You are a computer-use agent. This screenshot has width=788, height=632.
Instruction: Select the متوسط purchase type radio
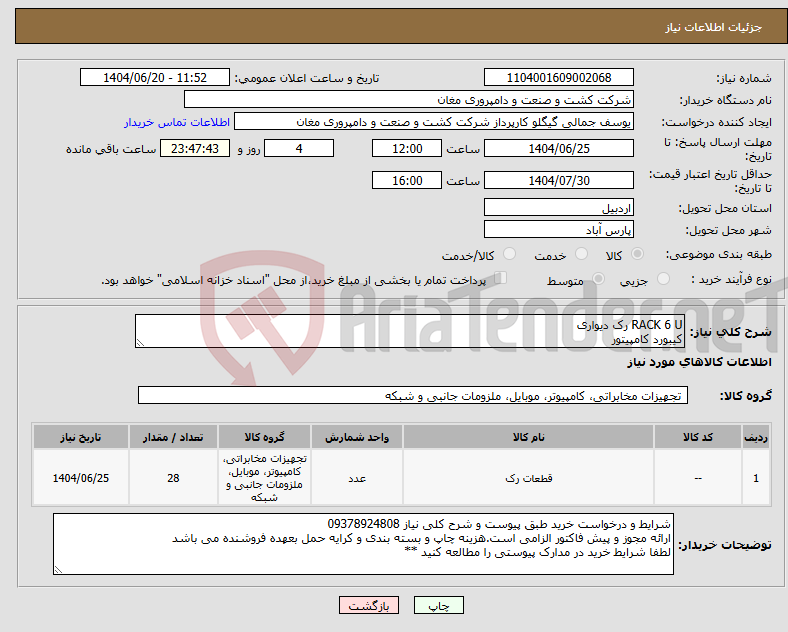[x=598, y=279]
